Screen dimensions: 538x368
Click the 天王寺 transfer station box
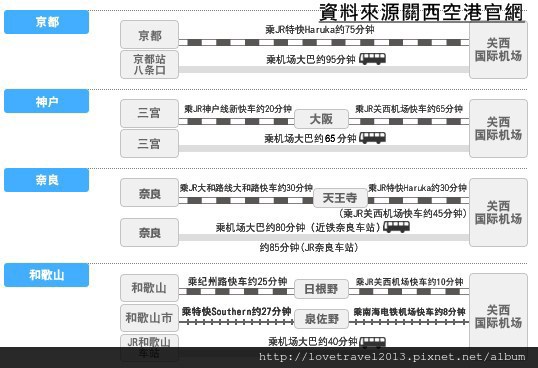pos(340,198)
